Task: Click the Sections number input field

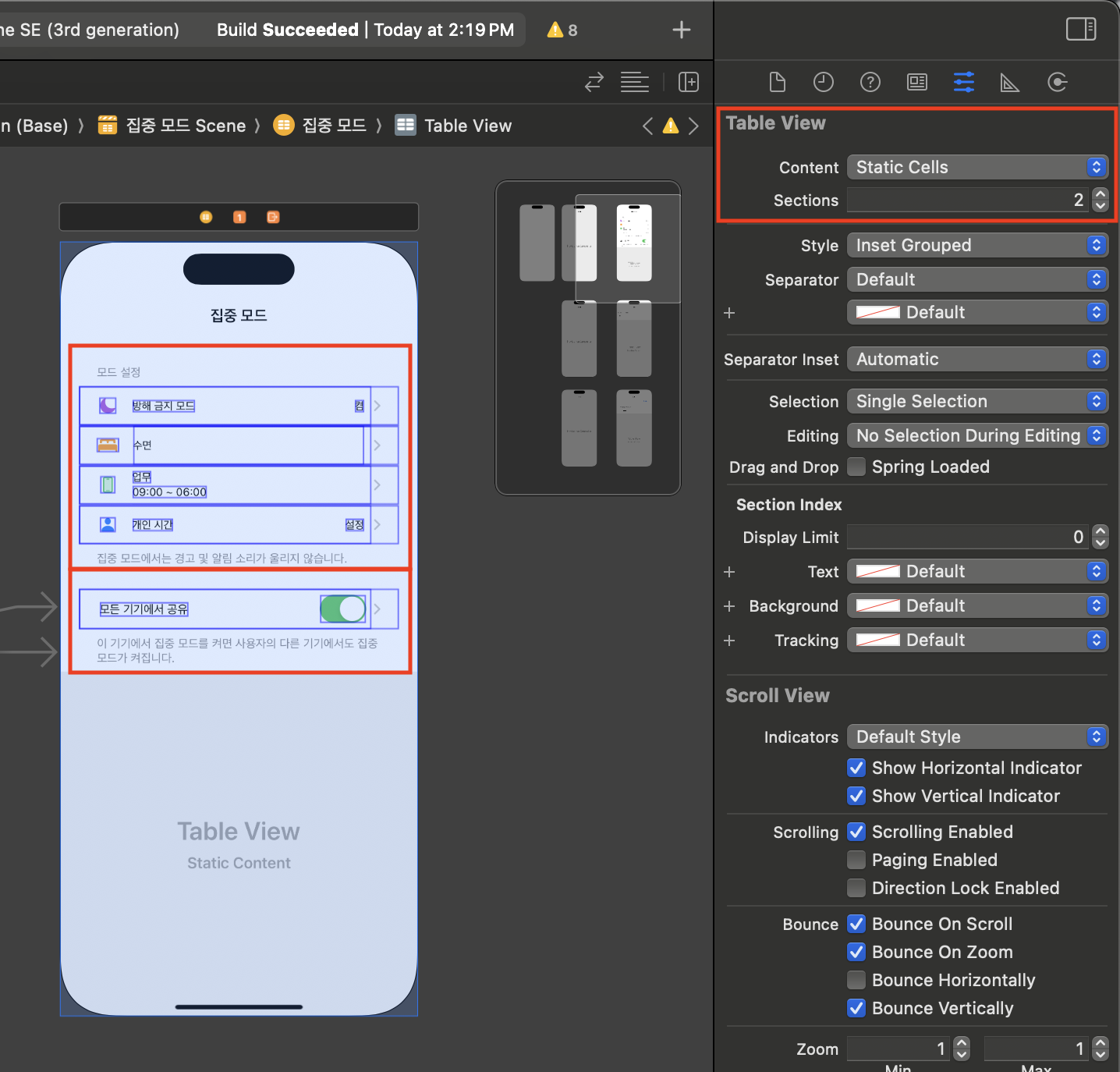Action: [x=968, y=200]
